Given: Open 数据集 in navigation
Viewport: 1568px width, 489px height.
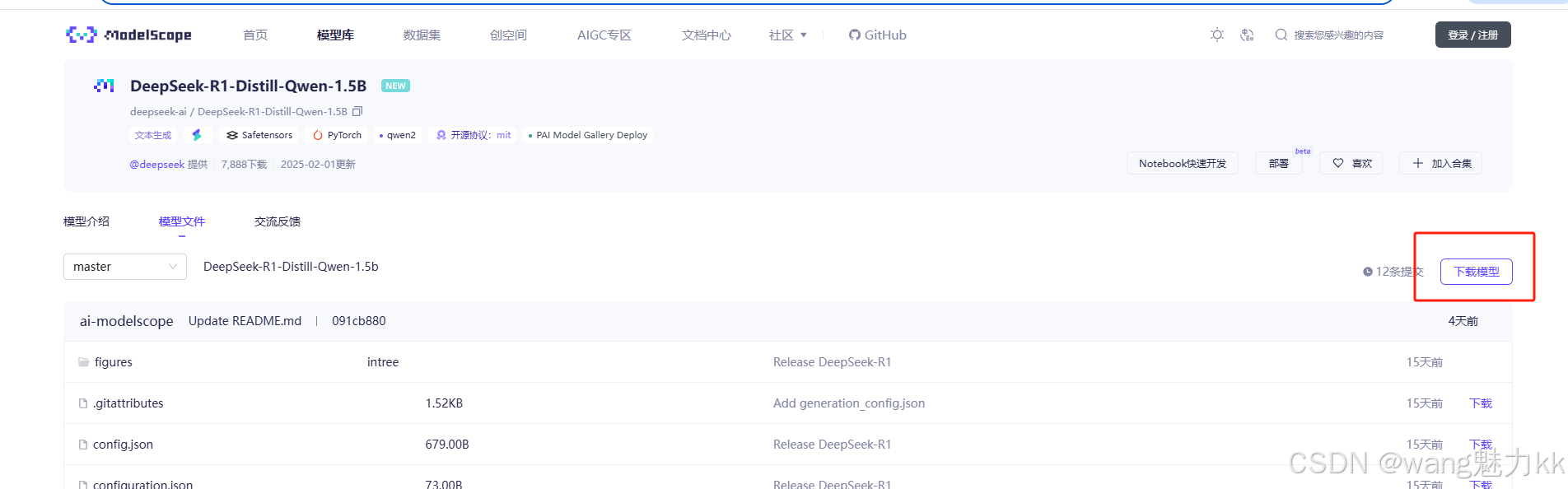Looking at the screenshot, I should click(x=422, y=35).
